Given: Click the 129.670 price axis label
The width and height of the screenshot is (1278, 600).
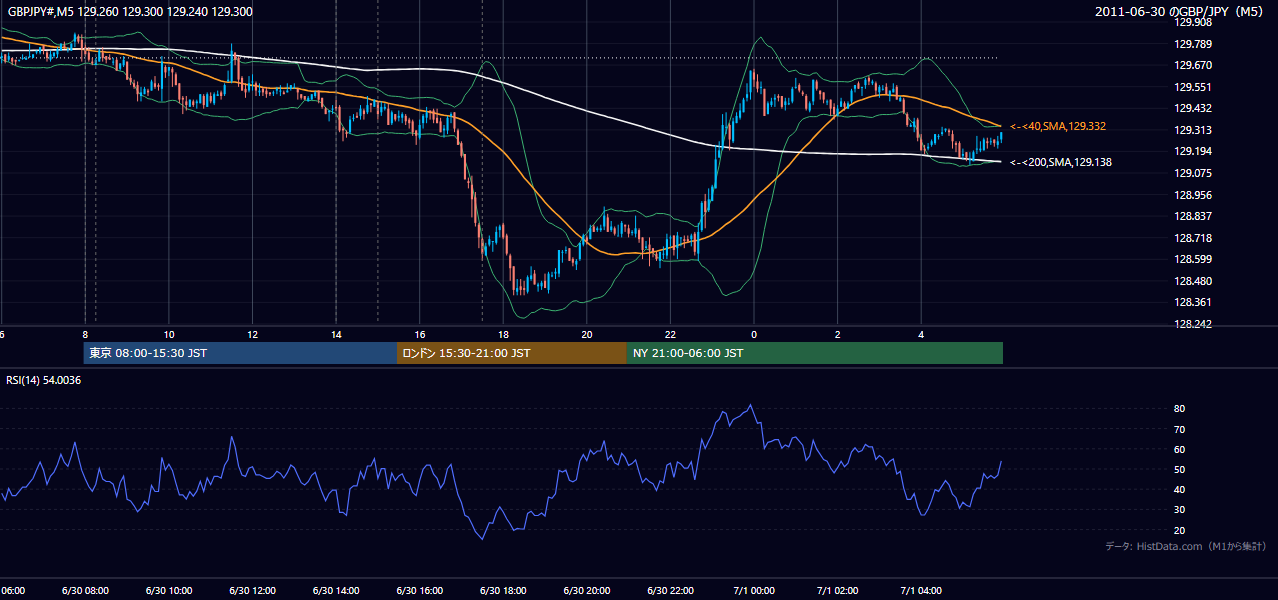Looking at the screenshot, I should [x=1193, y=65].
